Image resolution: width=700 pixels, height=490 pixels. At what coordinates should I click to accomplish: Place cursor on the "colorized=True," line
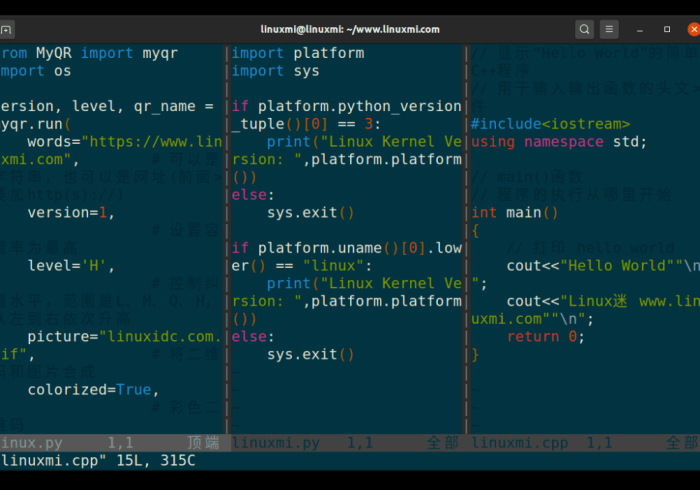click(x=93, y=389)
